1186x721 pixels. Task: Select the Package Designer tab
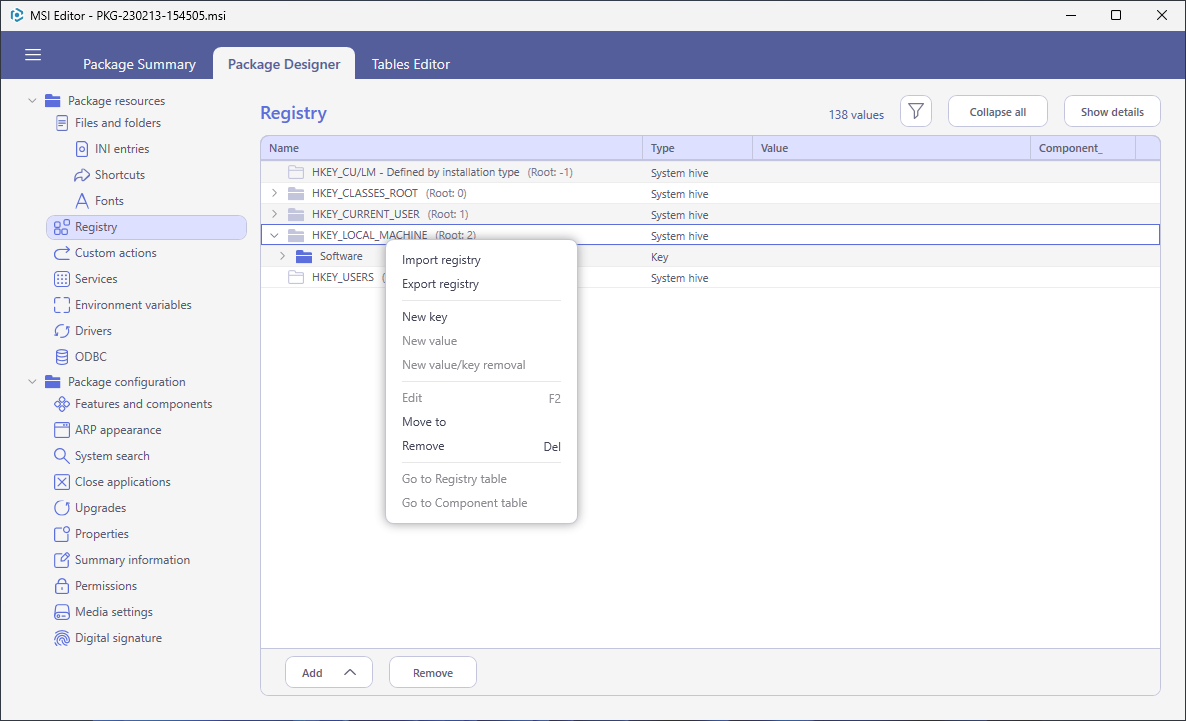click(284, 64)
